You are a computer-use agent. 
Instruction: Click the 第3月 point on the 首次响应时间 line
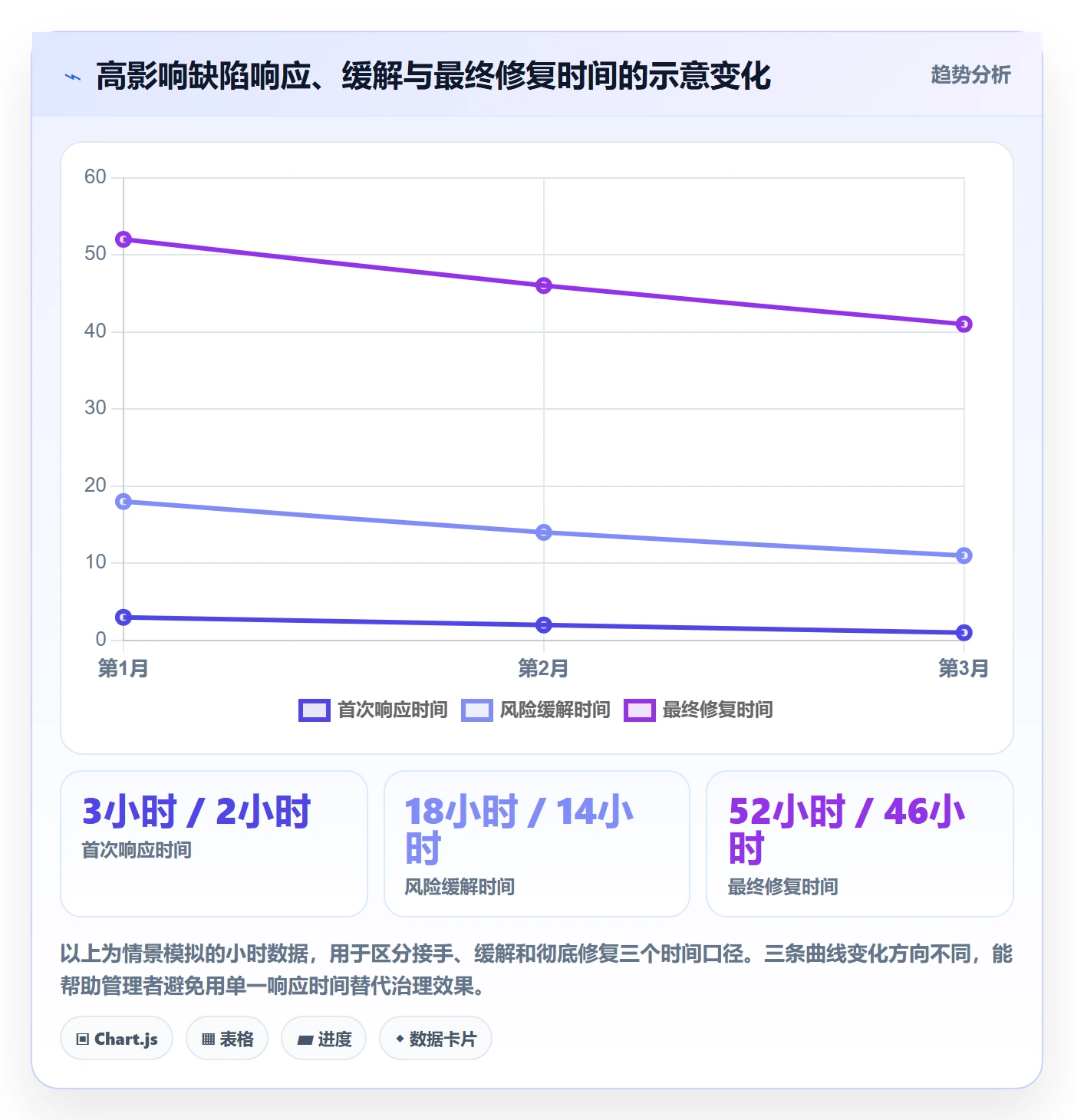tap(964, 633)
